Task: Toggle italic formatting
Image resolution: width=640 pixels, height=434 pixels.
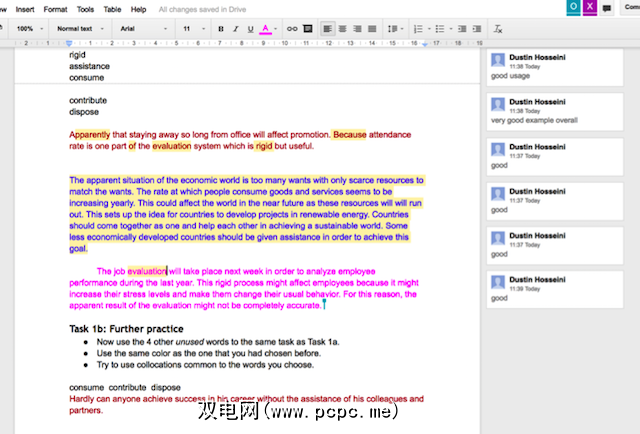Action: 234,29
